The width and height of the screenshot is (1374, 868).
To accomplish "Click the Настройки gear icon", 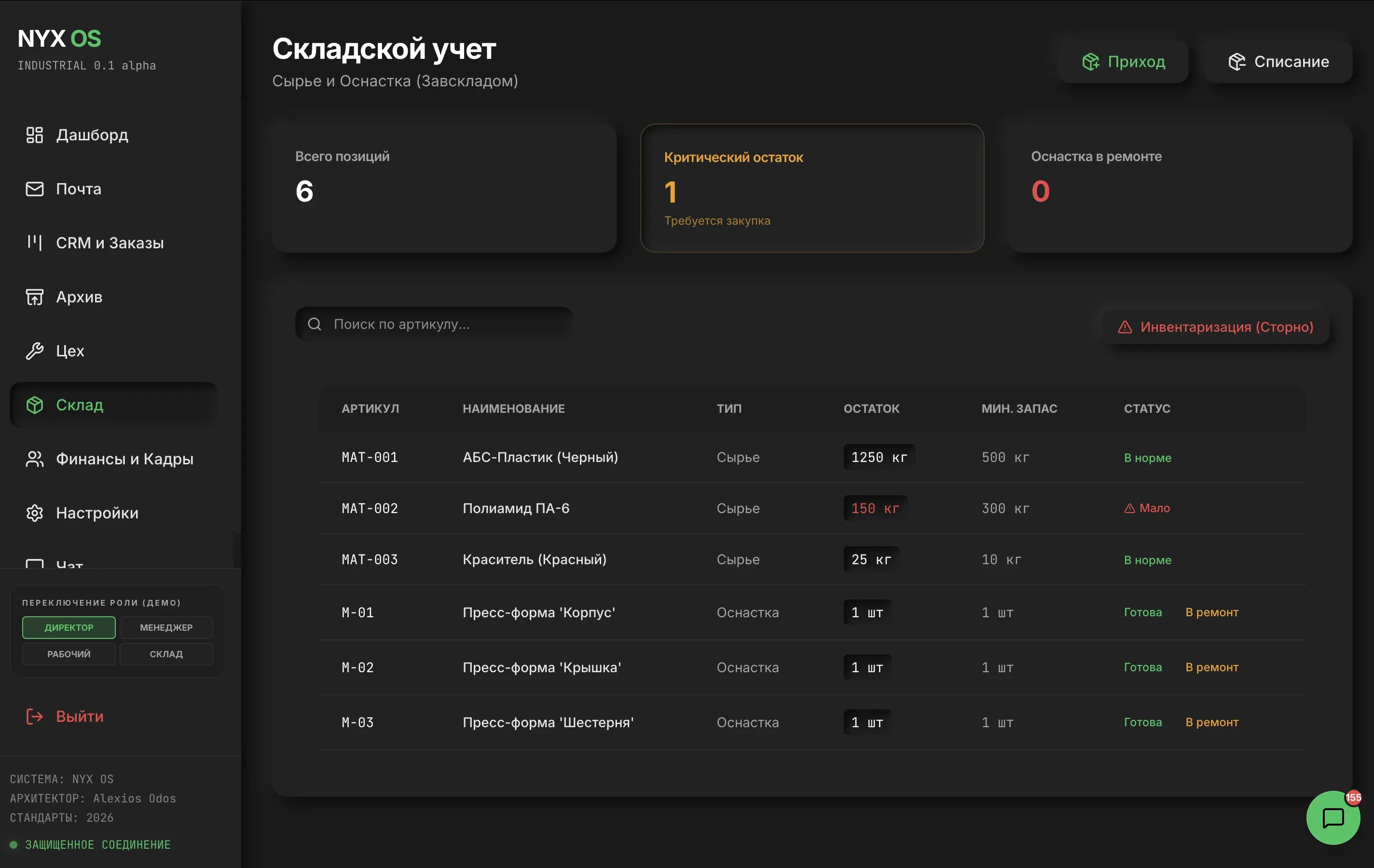I will [x=35, y=513].
